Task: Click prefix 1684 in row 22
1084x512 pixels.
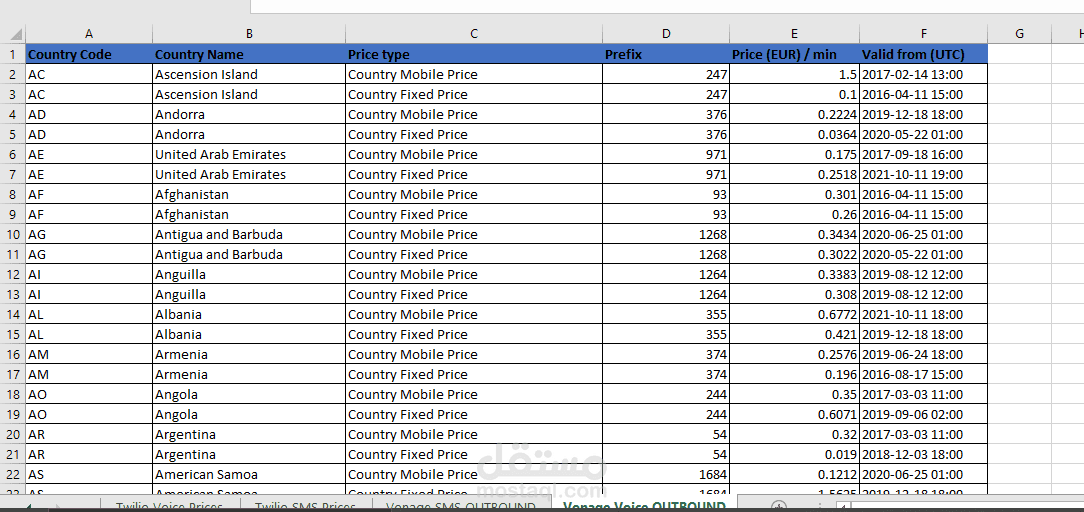Action: [666, 475]
